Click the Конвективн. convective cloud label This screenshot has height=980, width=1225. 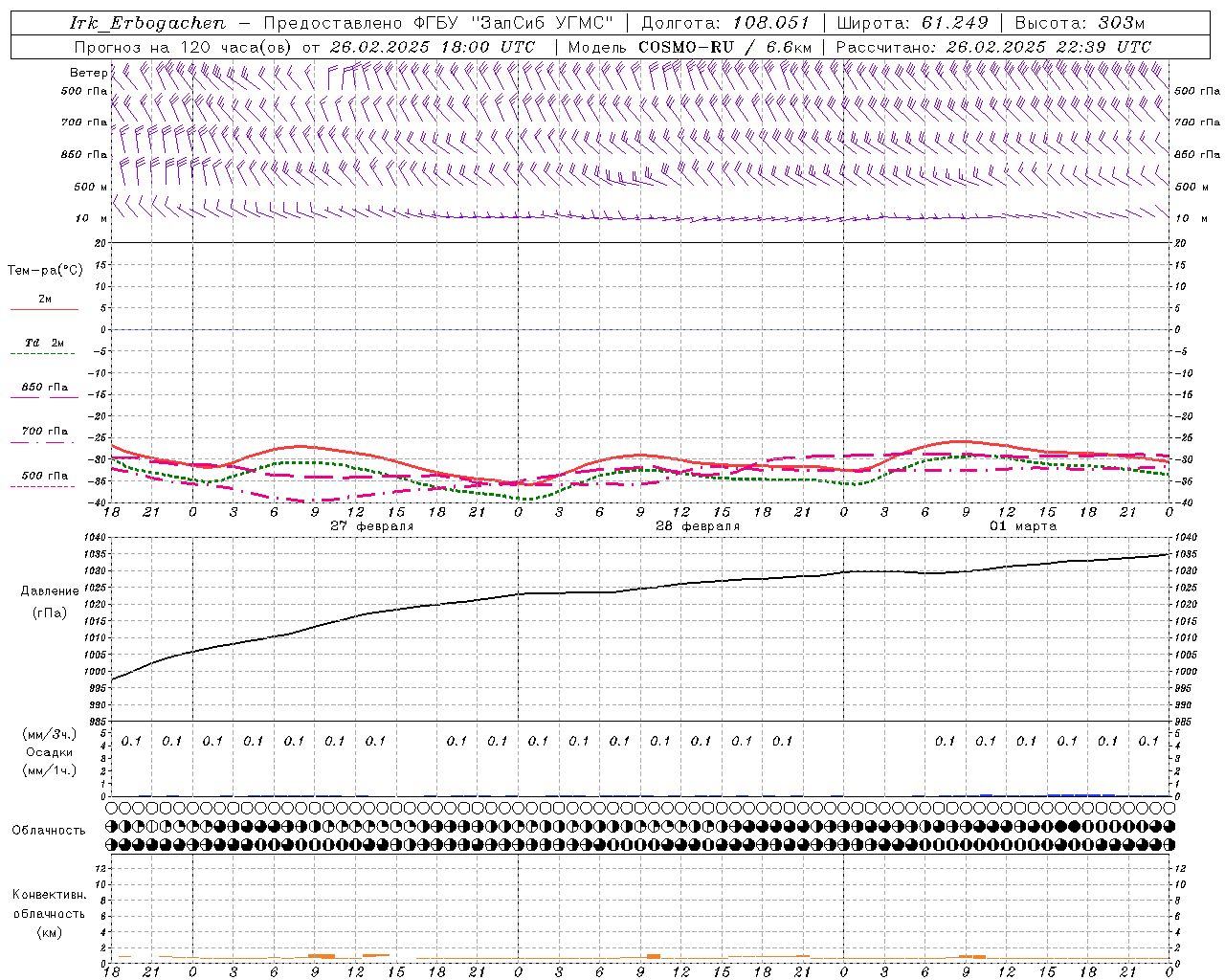point(49,895)
